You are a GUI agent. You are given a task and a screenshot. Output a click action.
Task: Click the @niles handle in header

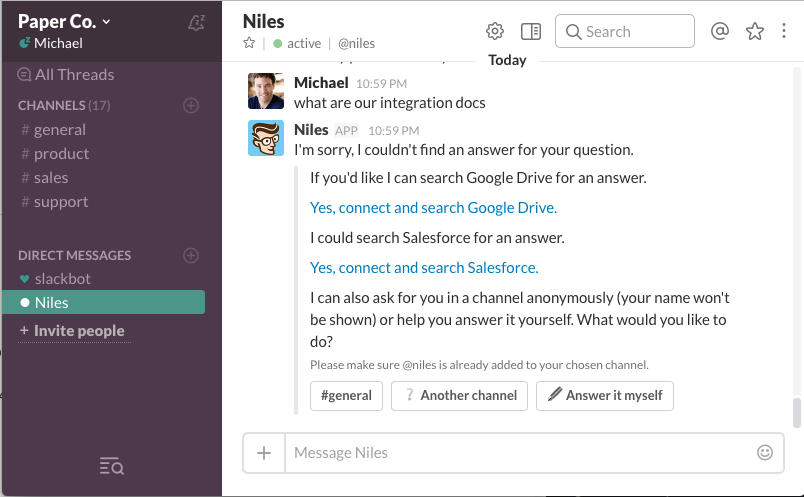(356, 44)
